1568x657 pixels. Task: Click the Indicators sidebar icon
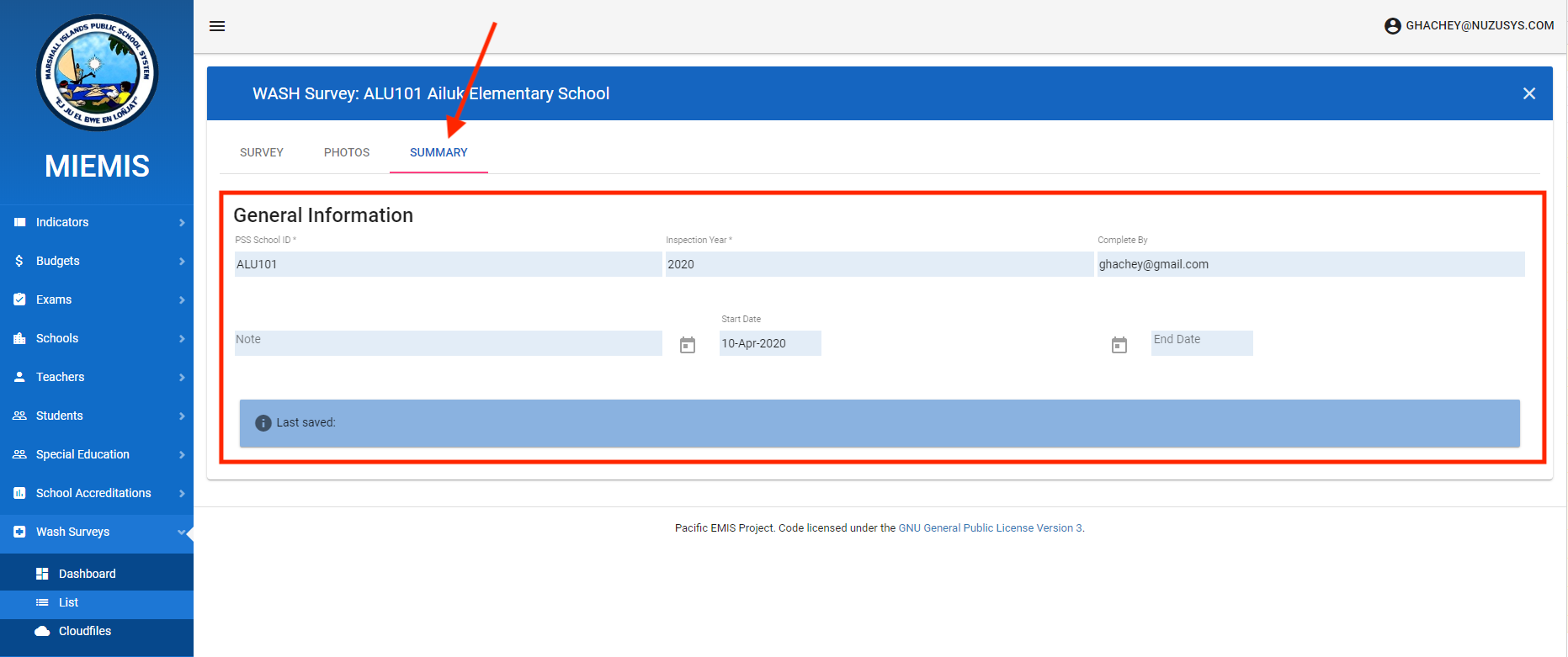coord(19,222)
